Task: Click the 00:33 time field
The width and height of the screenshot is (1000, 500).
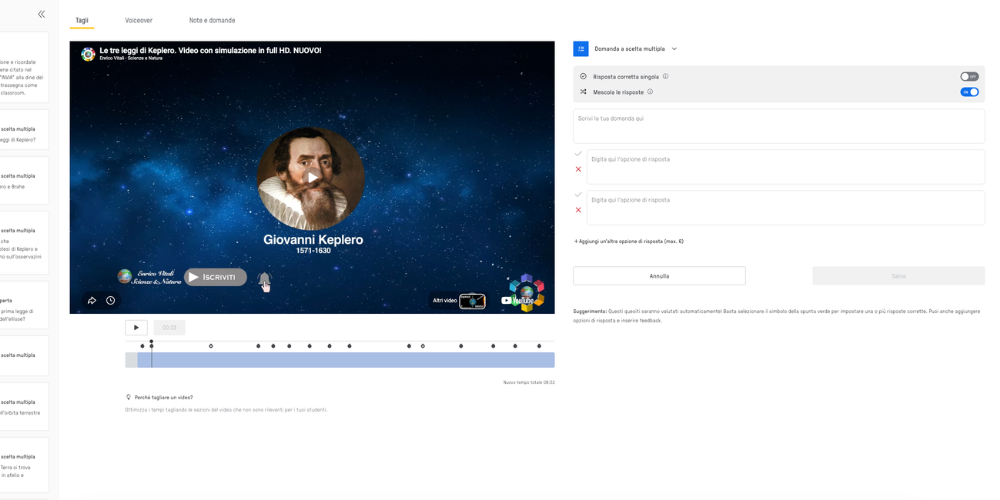Action: click(169, 328)
